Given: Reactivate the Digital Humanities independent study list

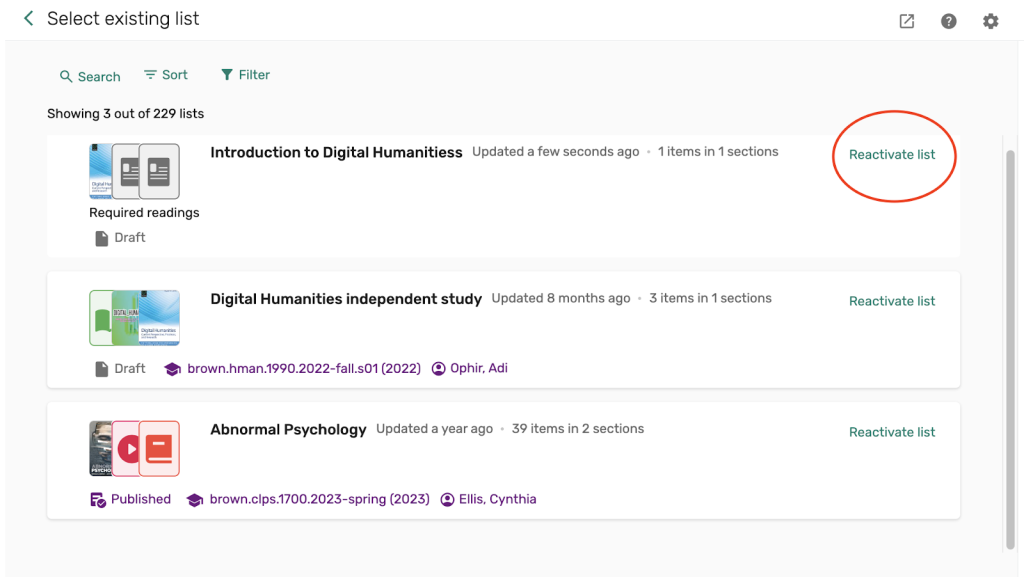Looking at the screenshot, I should pyautogui.click(x=892, y=301).
